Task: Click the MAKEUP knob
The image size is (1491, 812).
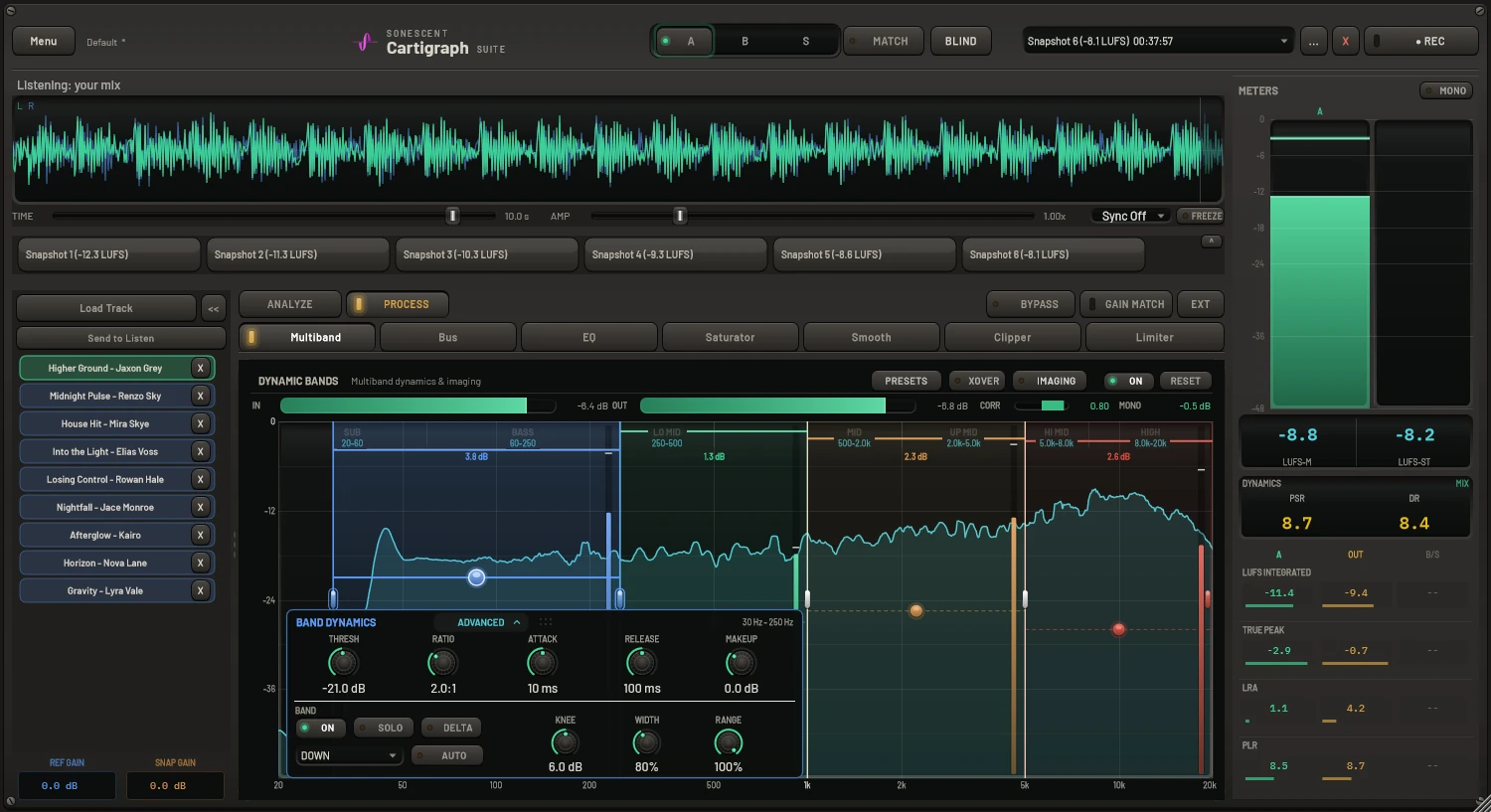Action: [x=741, y=662]
